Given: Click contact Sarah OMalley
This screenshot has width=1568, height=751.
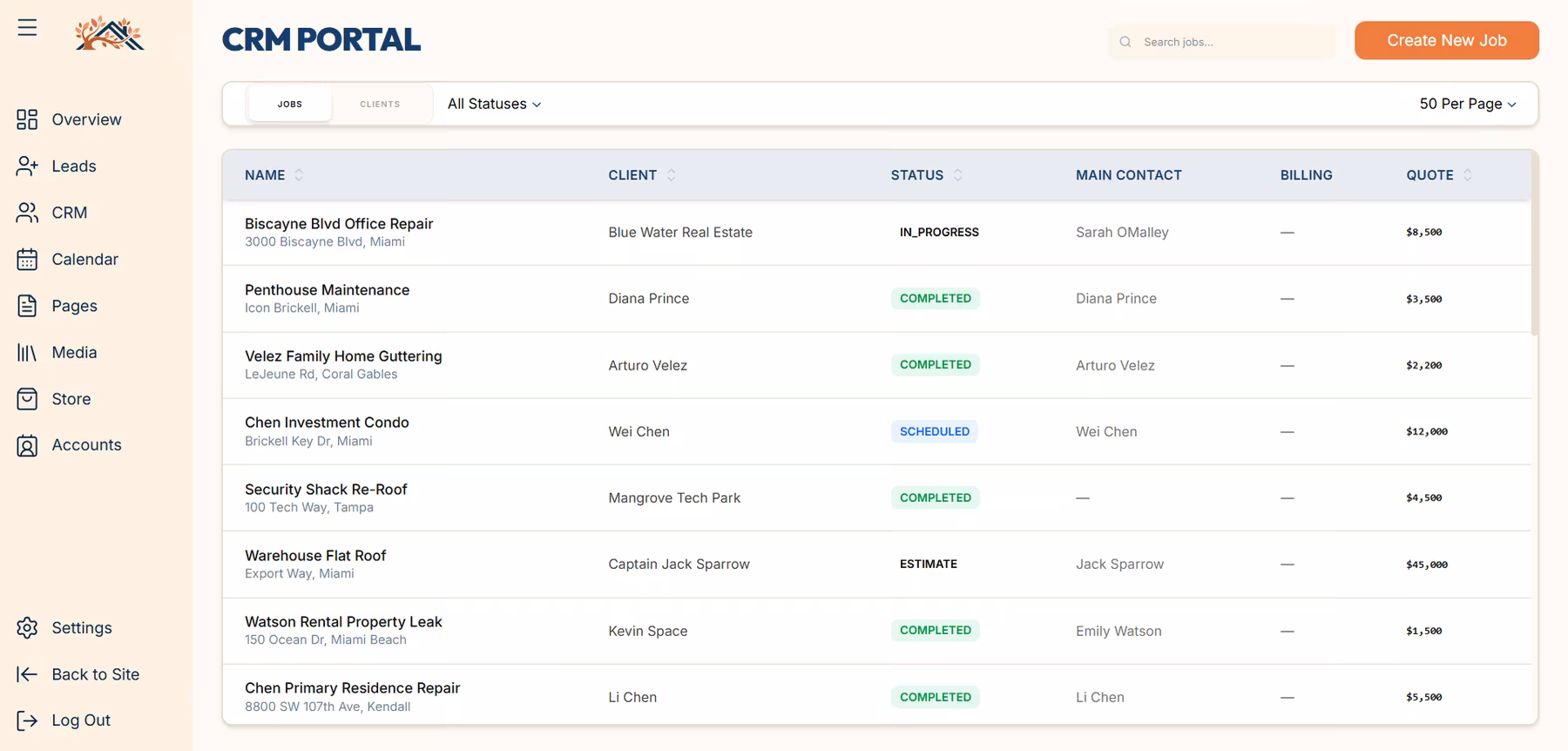Looking at the screenshot, I should point(1122,233).
